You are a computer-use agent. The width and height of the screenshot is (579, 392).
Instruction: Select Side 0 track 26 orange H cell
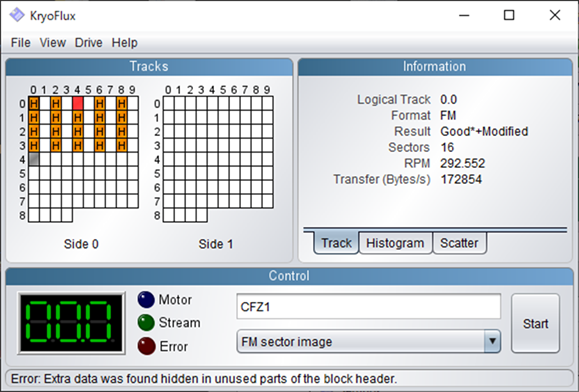click(x=100, y=131)
